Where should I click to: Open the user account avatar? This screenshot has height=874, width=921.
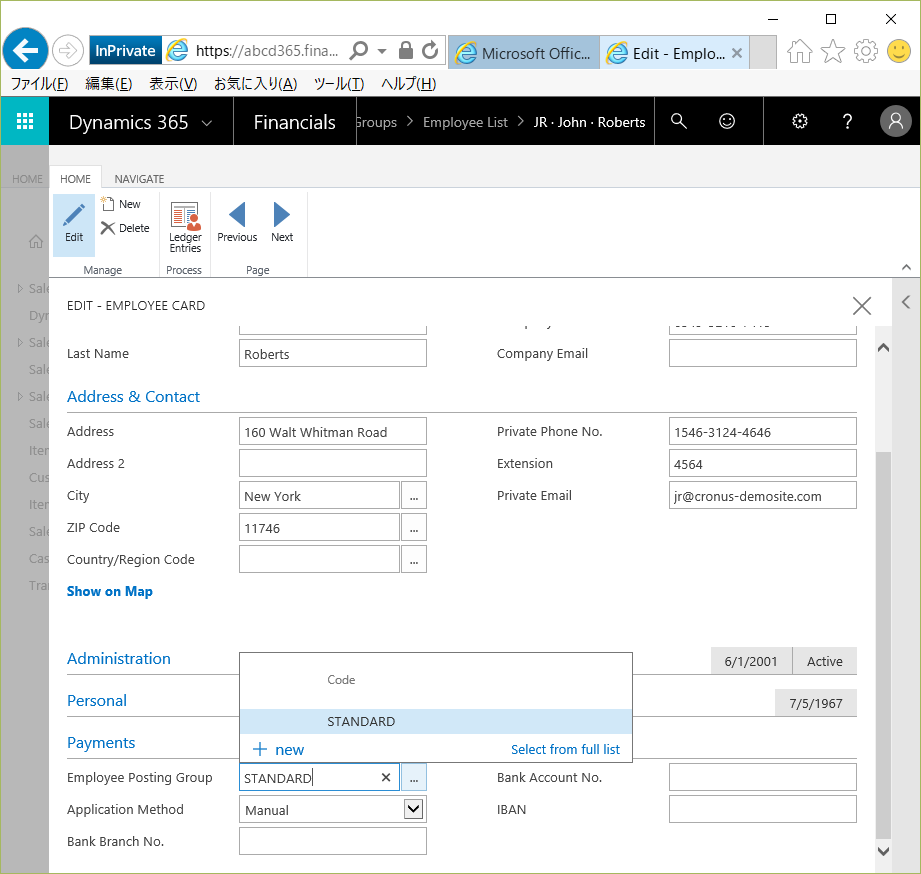895,121
